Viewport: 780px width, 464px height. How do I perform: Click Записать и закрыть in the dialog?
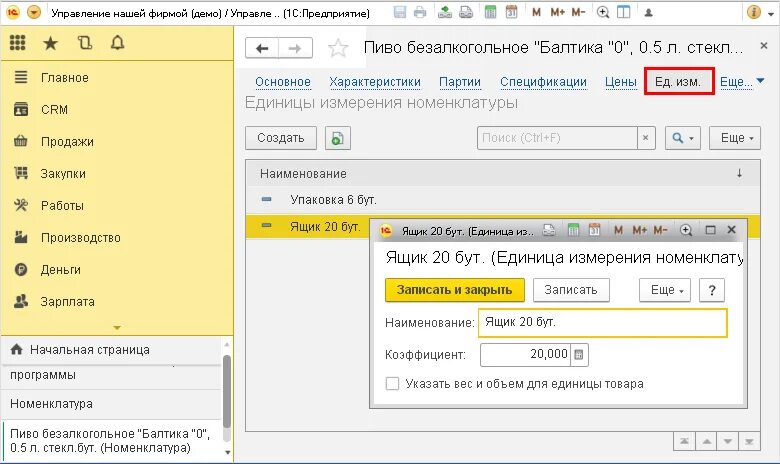pos(455,290)
